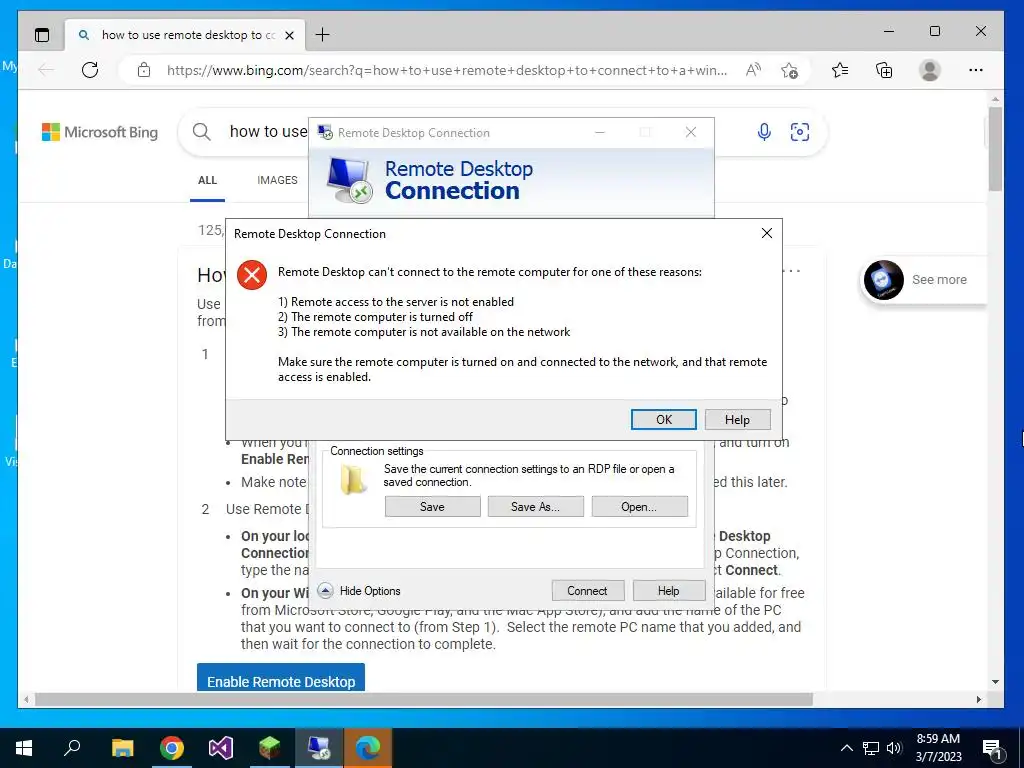Click the address bar URL
The image size is (1024, 768).
pos(447,70)
